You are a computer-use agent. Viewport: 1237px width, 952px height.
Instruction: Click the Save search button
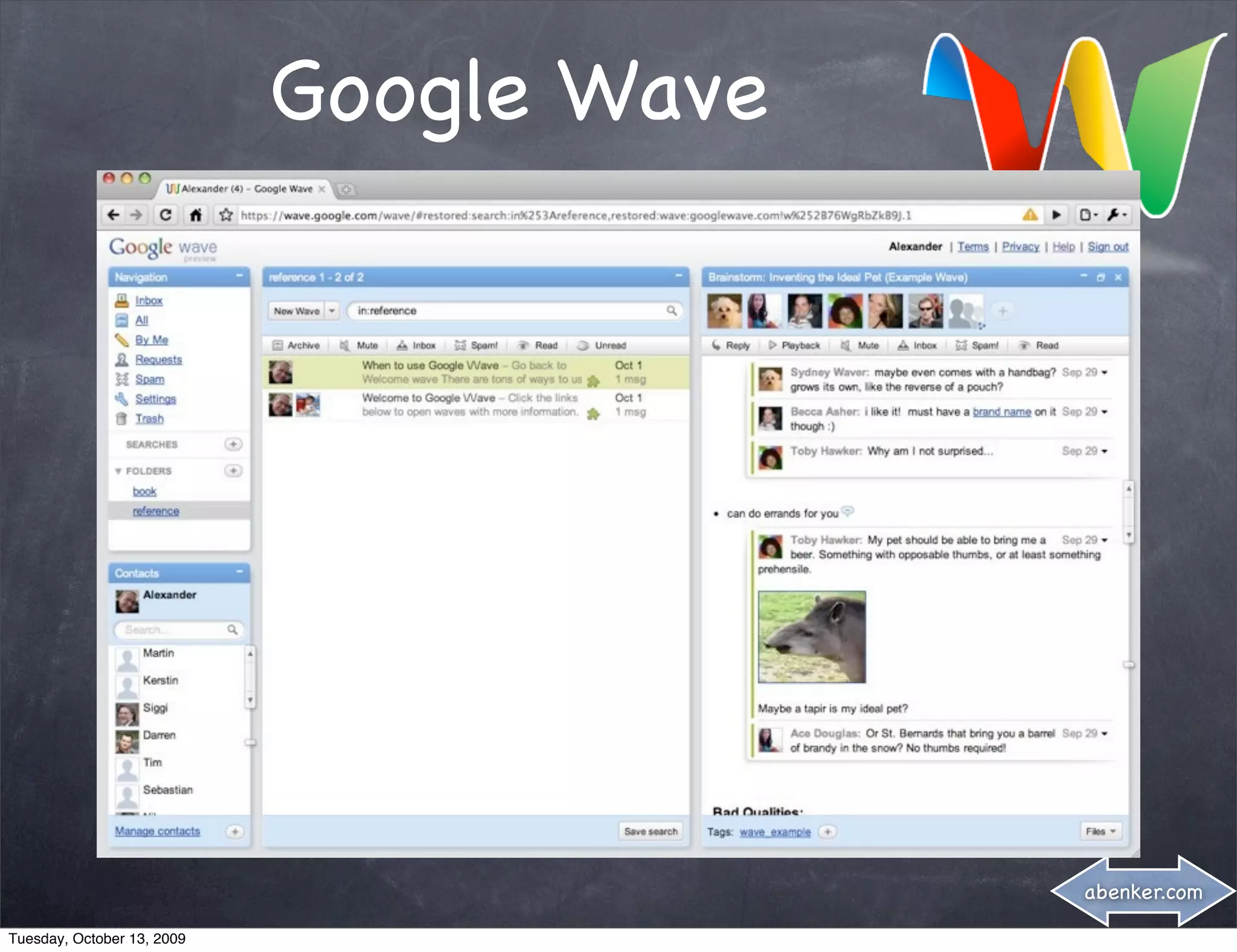[x=651, y=832]
